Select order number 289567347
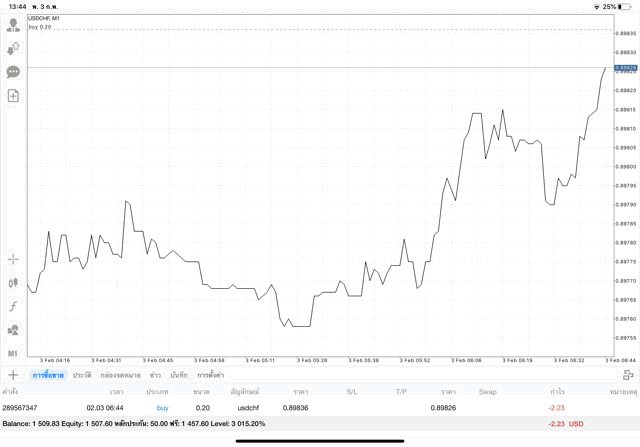 point(20,408)
